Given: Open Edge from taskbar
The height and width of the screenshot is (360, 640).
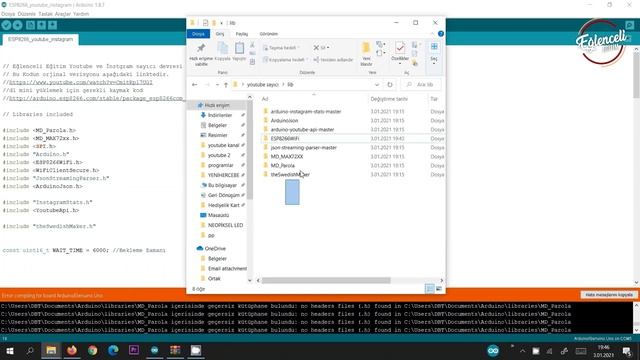Looking at the screenshot, I should [x=113, y=350].
